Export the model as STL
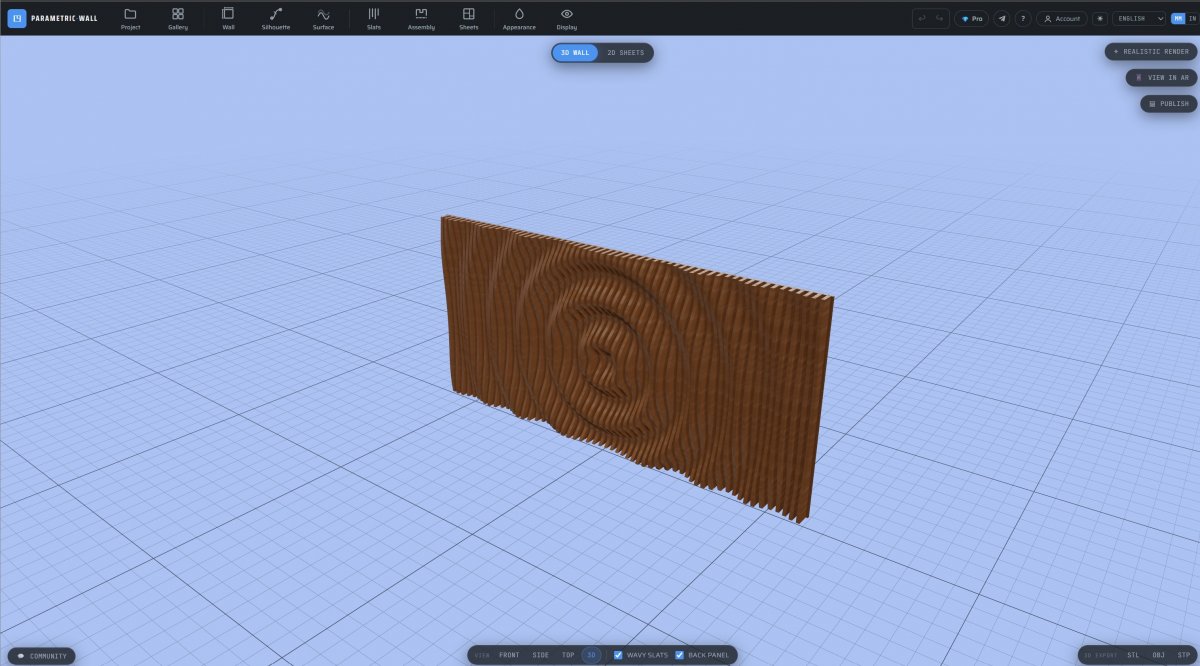 click(1133, 655)
